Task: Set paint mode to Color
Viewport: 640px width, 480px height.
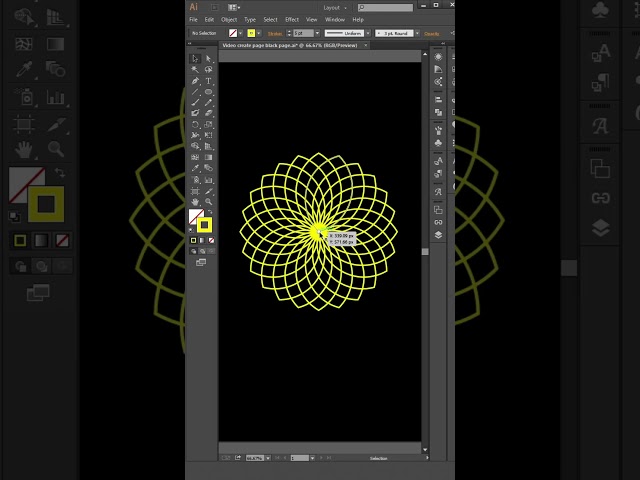Action: [193, 240]
